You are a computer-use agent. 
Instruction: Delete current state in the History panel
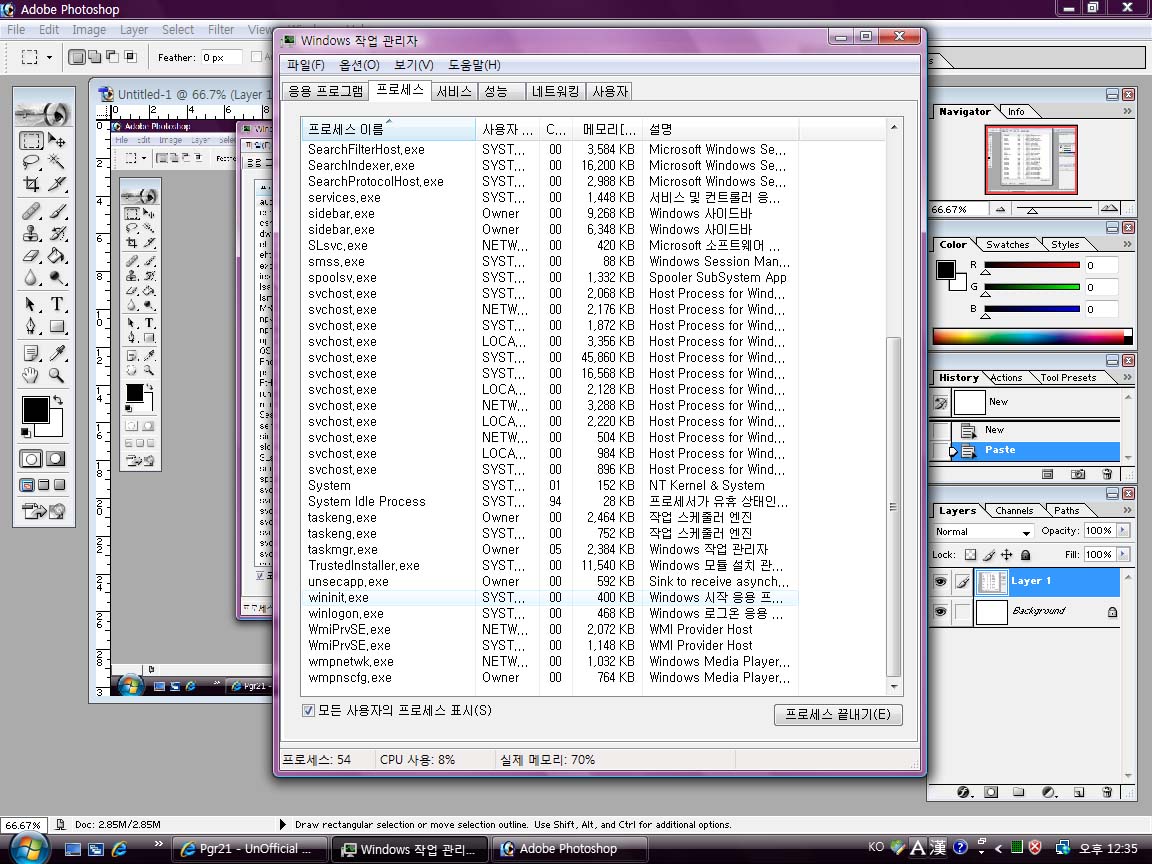click(1107, 475)
